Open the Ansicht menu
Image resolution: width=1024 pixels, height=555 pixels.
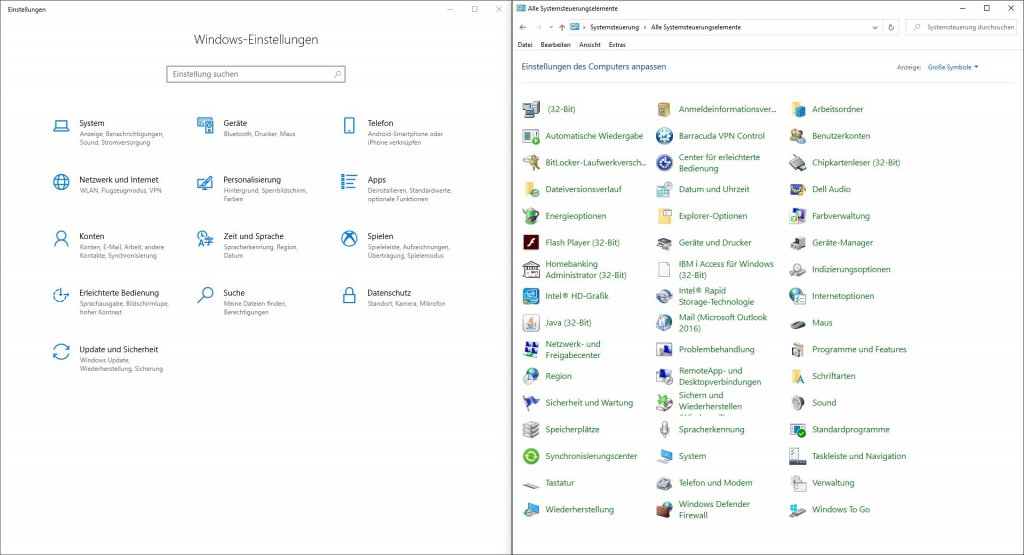tap(590, 45)
